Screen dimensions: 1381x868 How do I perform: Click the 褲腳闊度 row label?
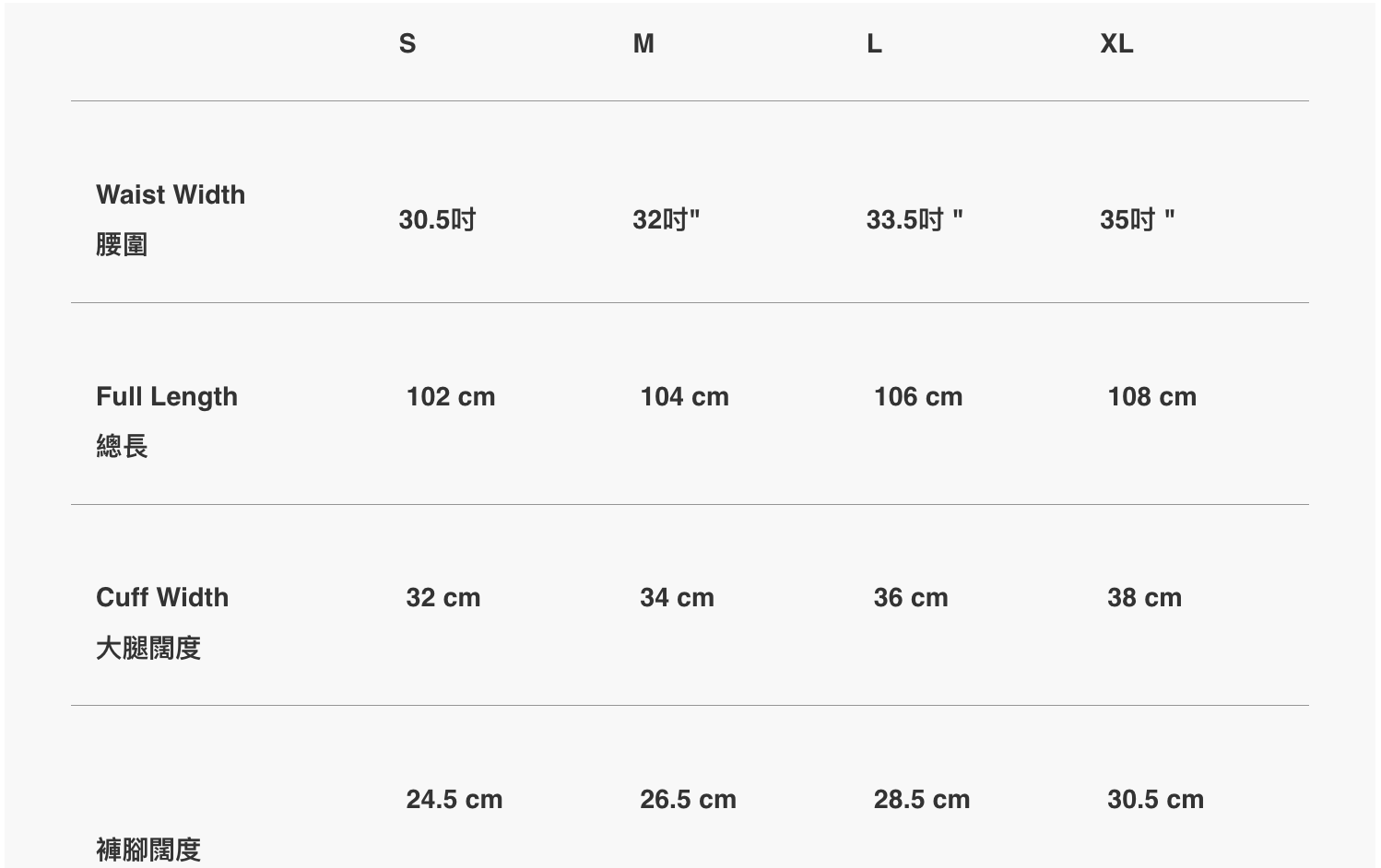pos(148,849)
